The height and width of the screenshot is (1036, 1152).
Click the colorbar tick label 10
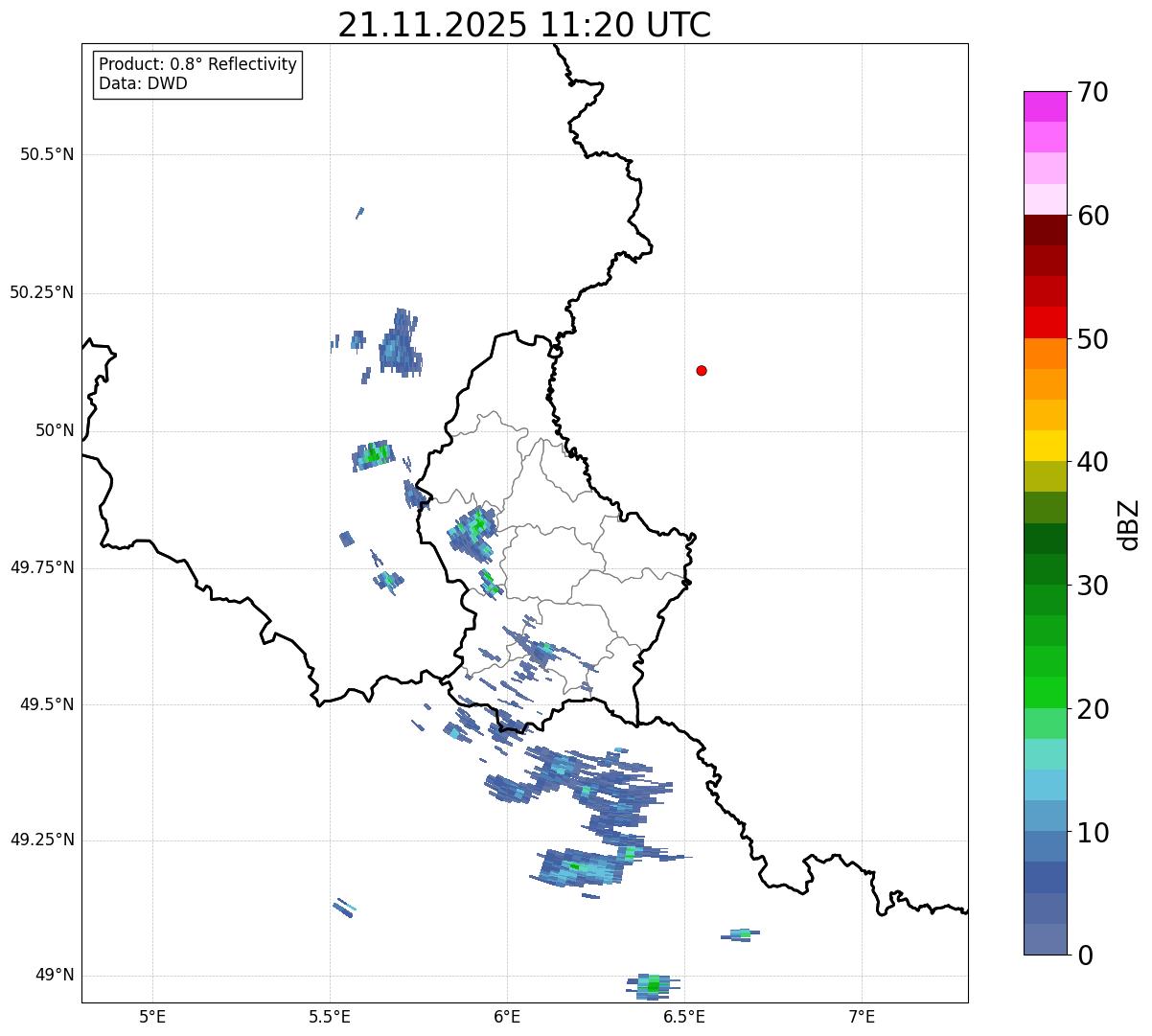1093,833
